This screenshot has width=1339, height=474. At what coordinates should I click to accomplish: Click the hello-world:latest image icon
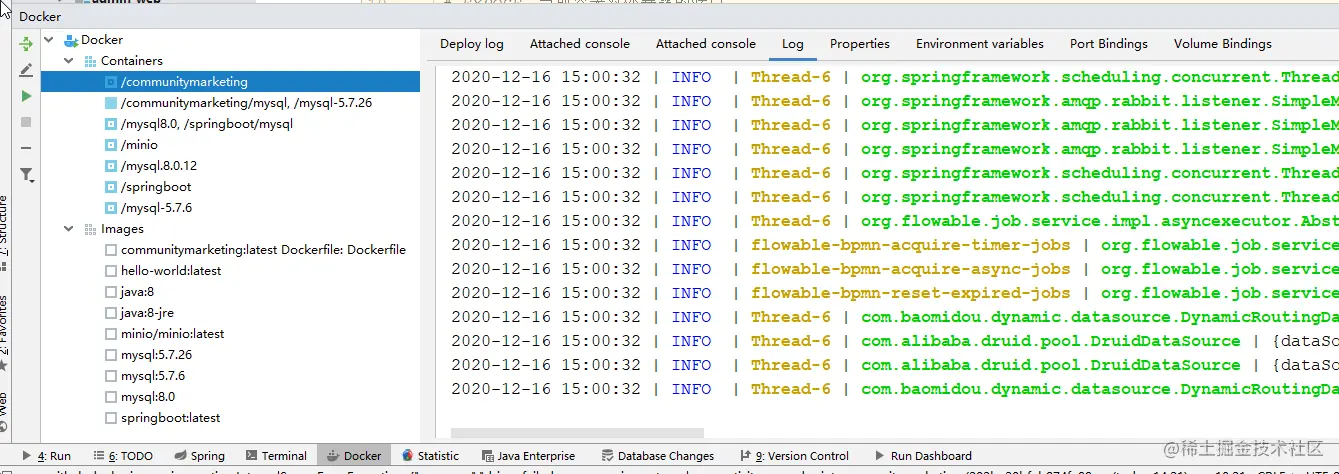[111, 271]
